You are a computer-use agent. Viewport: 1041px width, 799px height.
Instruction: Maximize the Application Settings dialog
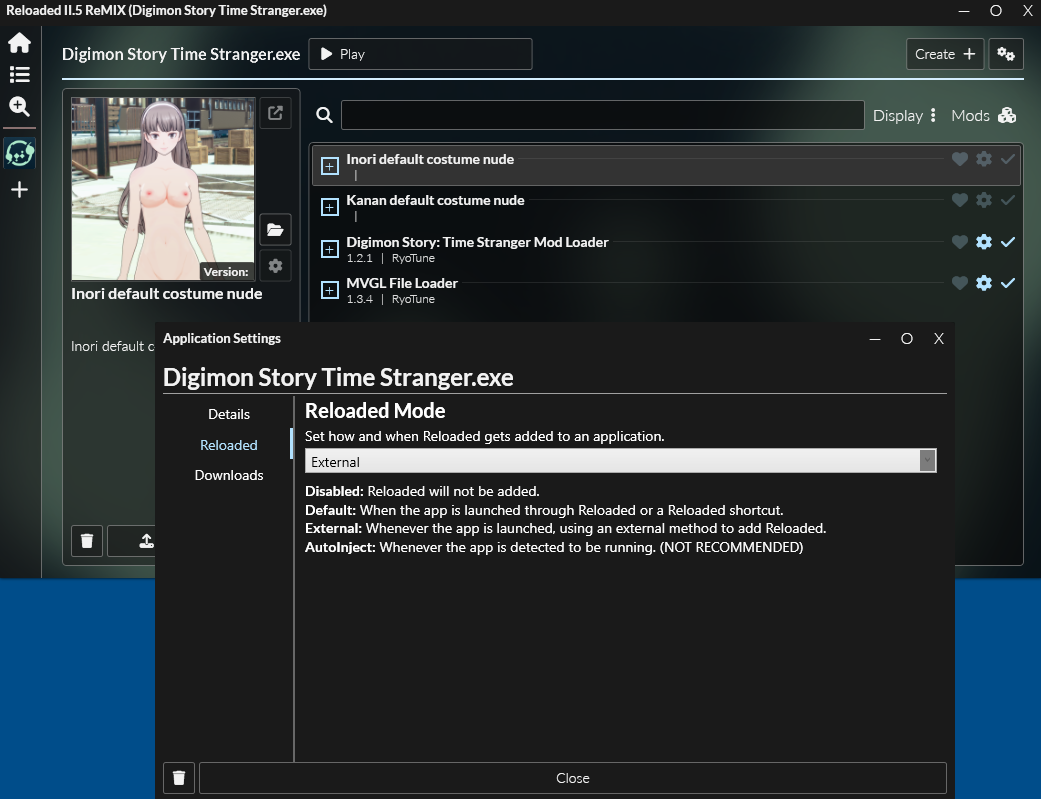coord(907,339)
